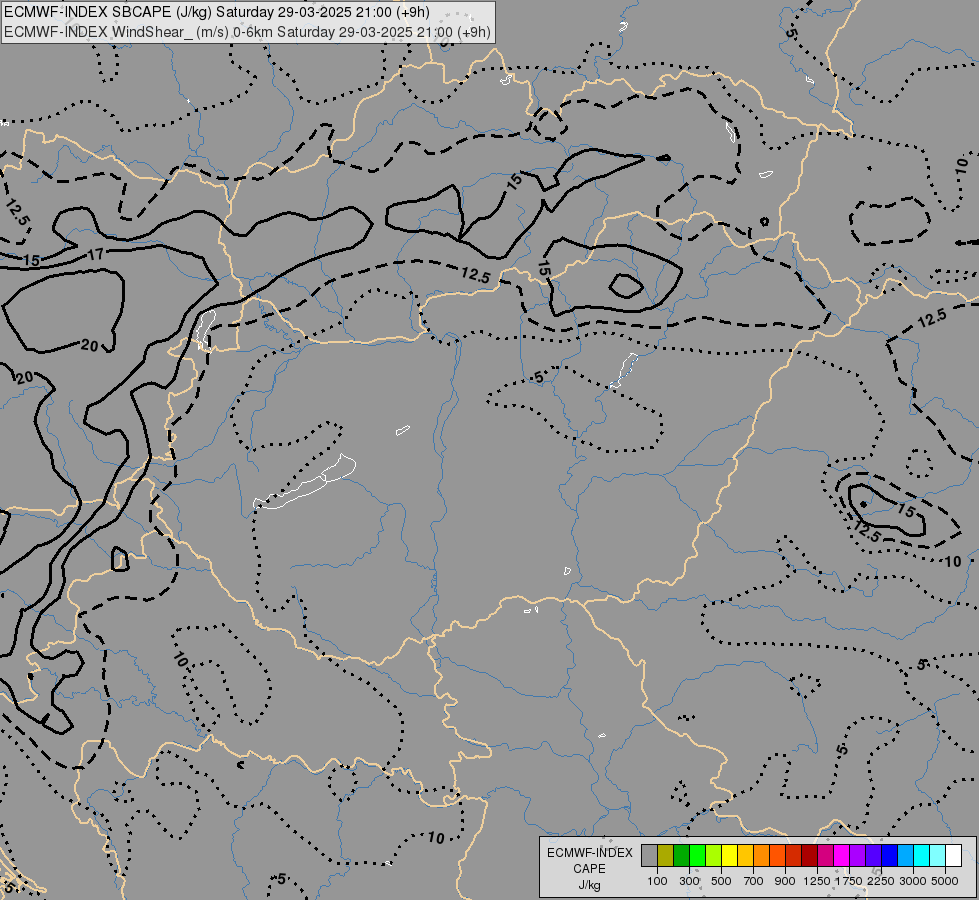The width and height of the screenshot is (979, 900).
Task: Click the SBCAPE title line
Action: 215,12
